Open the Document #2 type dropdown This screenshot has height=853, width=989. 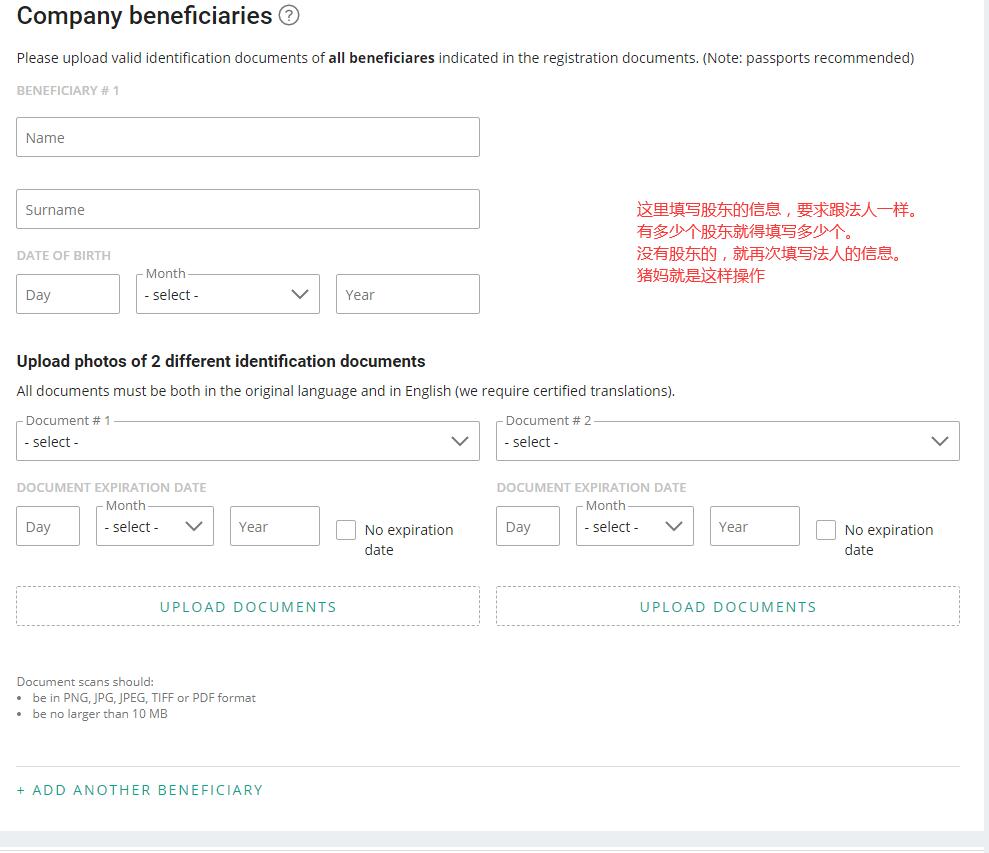[727, 440]
